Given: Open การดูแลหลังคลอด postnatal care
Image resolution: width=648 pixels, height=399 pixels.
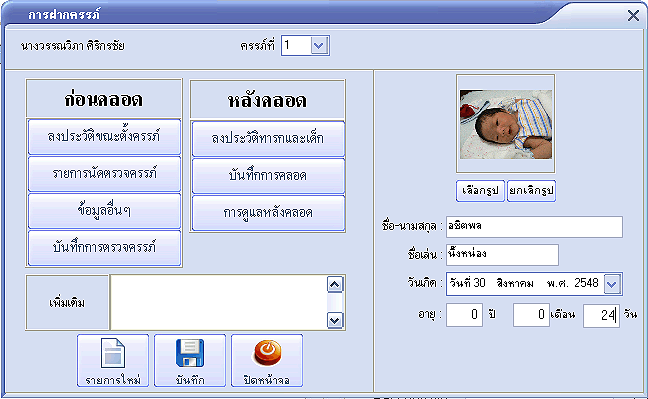Looking at the screenshot, I should (268, 213).
